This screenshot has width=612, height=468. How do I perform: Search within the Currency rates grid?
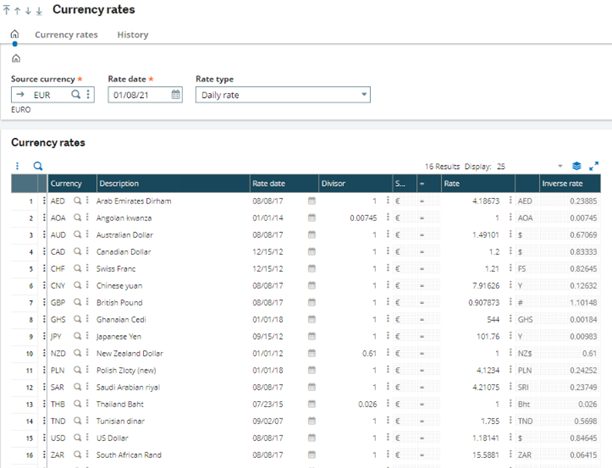[38, 166]
